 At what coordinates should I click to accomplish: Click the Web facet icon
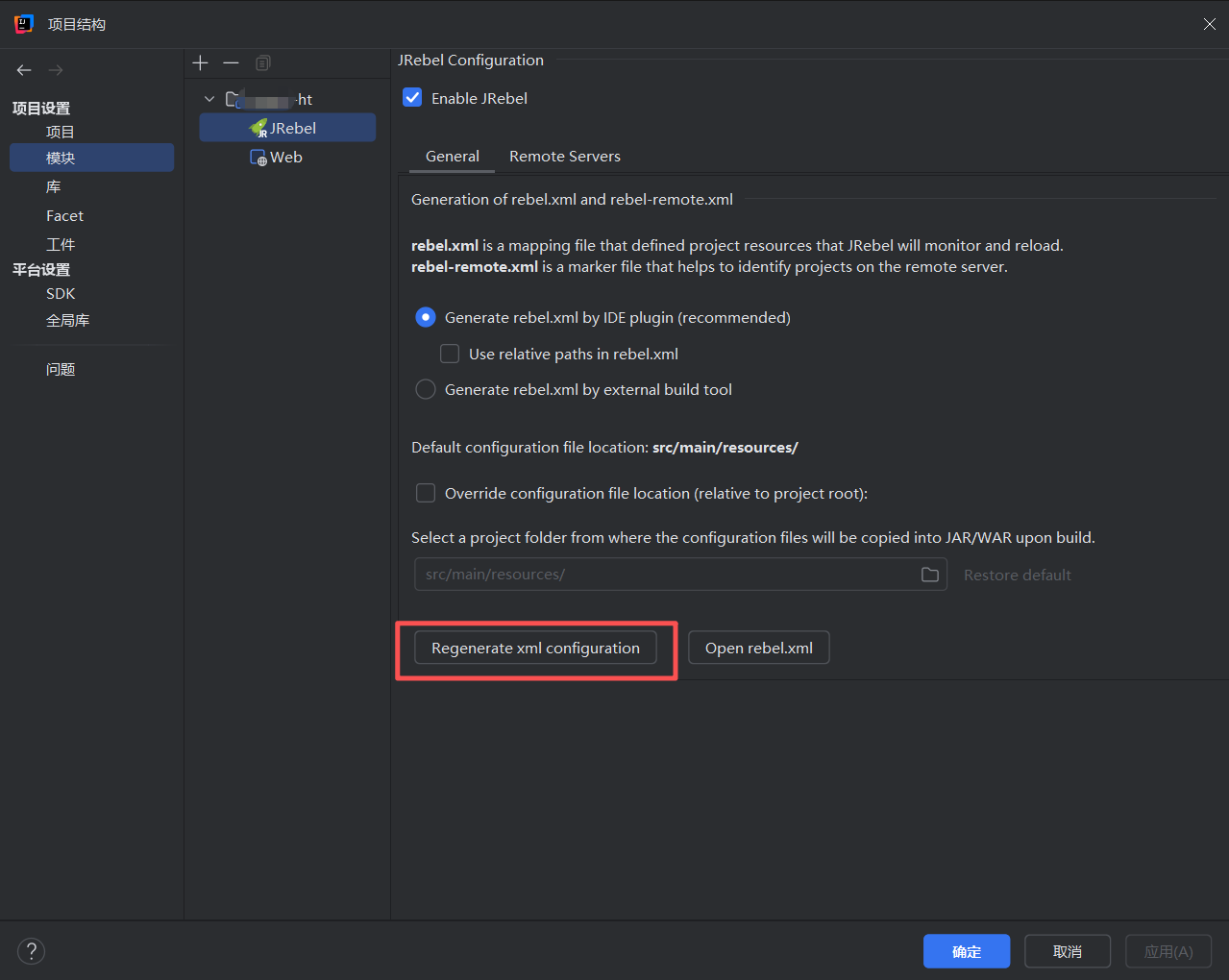coord(258,158)
